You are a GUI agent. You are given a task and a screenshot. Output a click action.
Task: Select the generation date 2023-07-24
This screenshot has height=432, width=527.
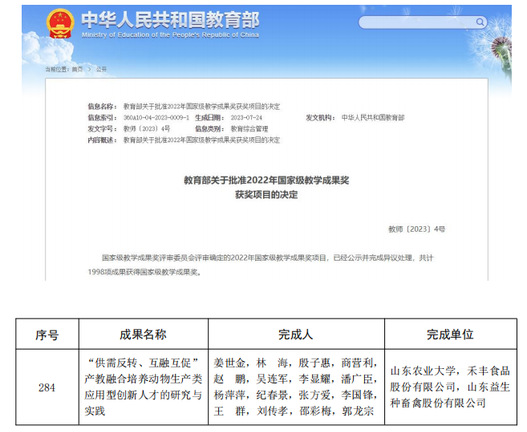pyautogui.click(x=246, y=118)
